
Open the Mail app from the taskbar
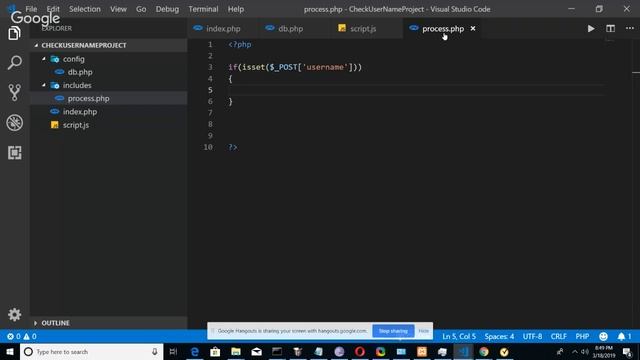(x=256, y=351)
